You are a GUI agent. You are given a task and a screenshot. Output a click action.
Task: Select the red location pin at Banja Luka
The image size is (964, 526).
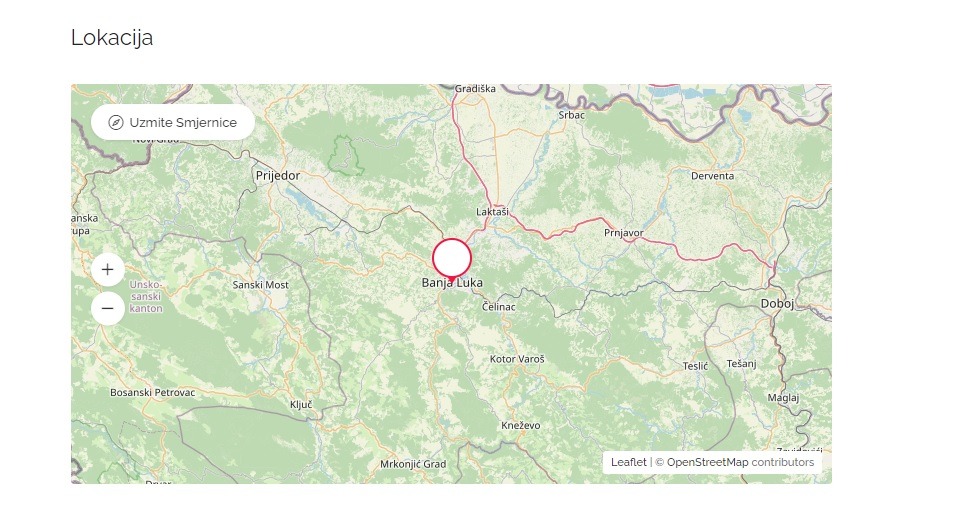coord(452,260)
